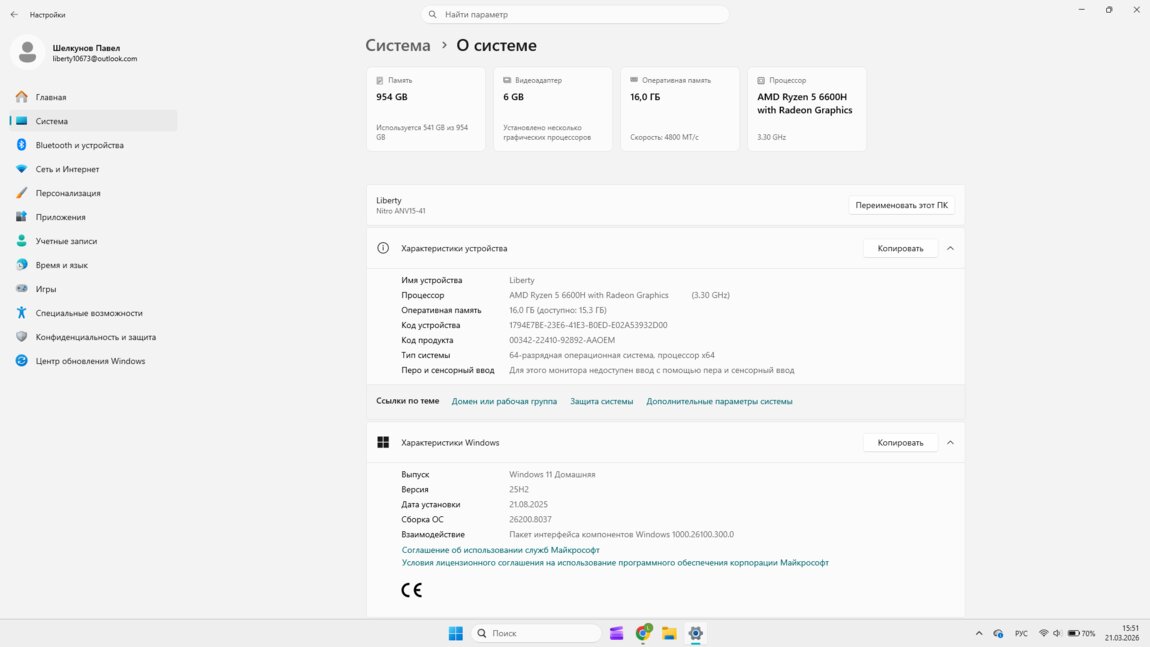Open Bluetooth и устройства settings section
This screenshot has height=647, width=1150.
(x=80, y=145)
